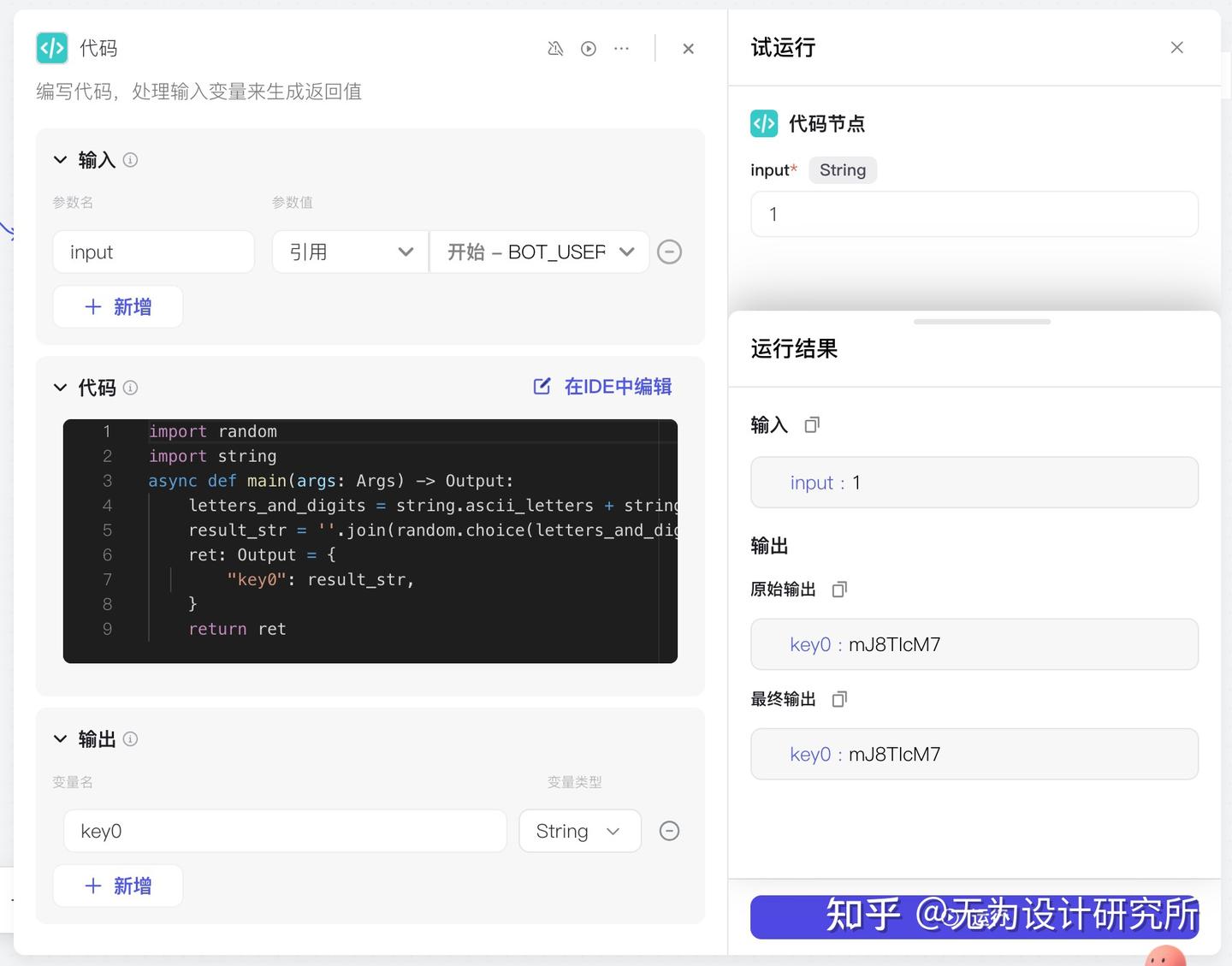Click code line 'return ret'
1232x966 pixels.
237,629
